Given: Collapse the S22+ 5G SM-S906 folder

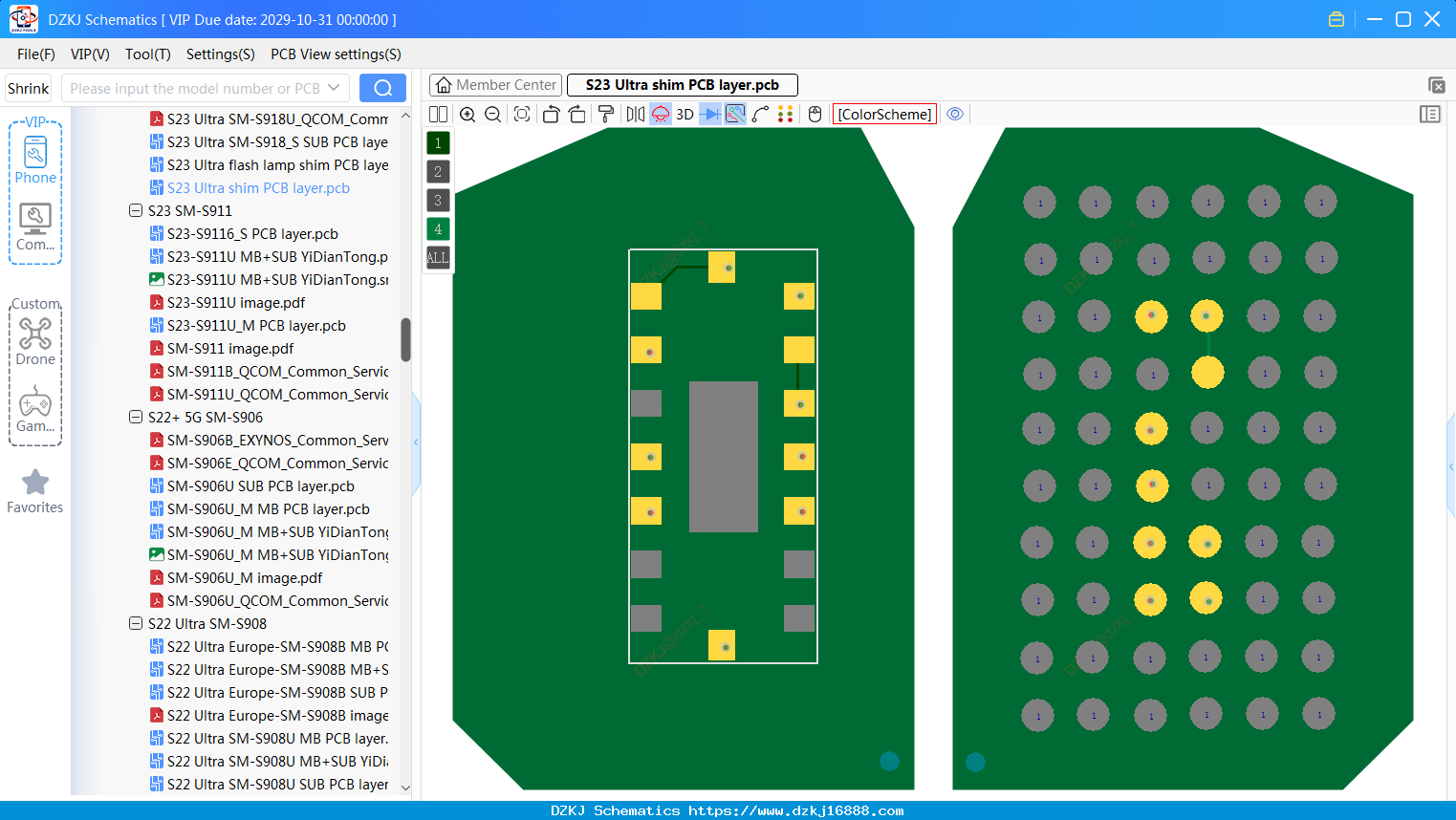Looking at the screenshot, I should click(x=136, y=417).
